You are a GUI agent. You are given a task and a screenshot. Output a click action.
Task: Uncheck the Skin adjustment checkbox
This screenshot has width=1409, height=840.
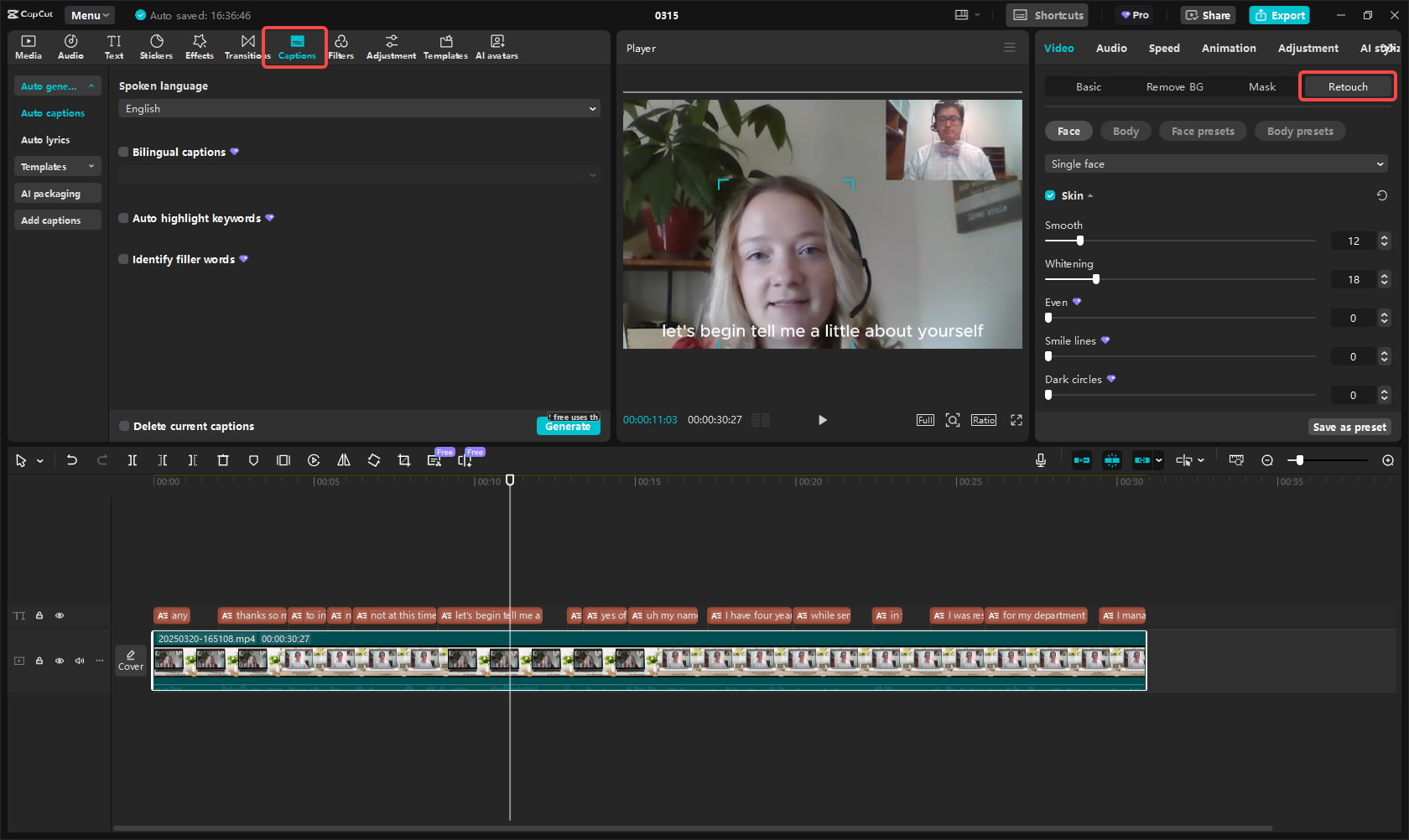tap(1049, 195)
